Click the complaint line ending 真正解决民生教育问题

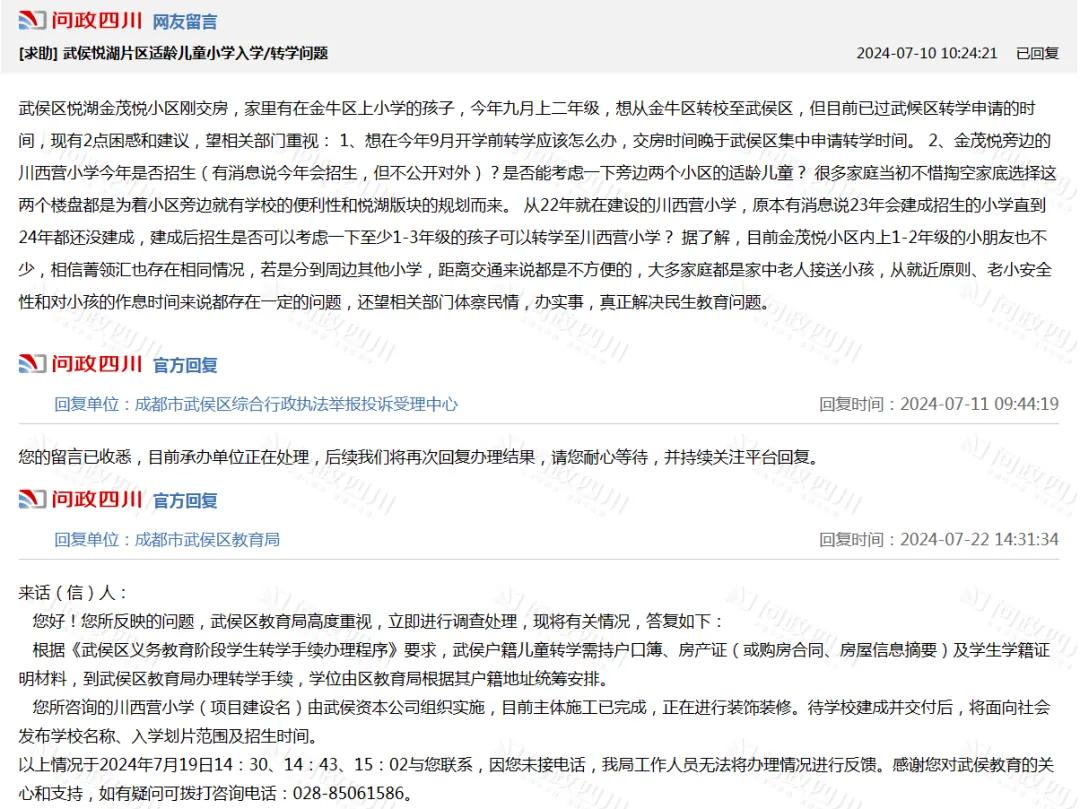[395, 302]
